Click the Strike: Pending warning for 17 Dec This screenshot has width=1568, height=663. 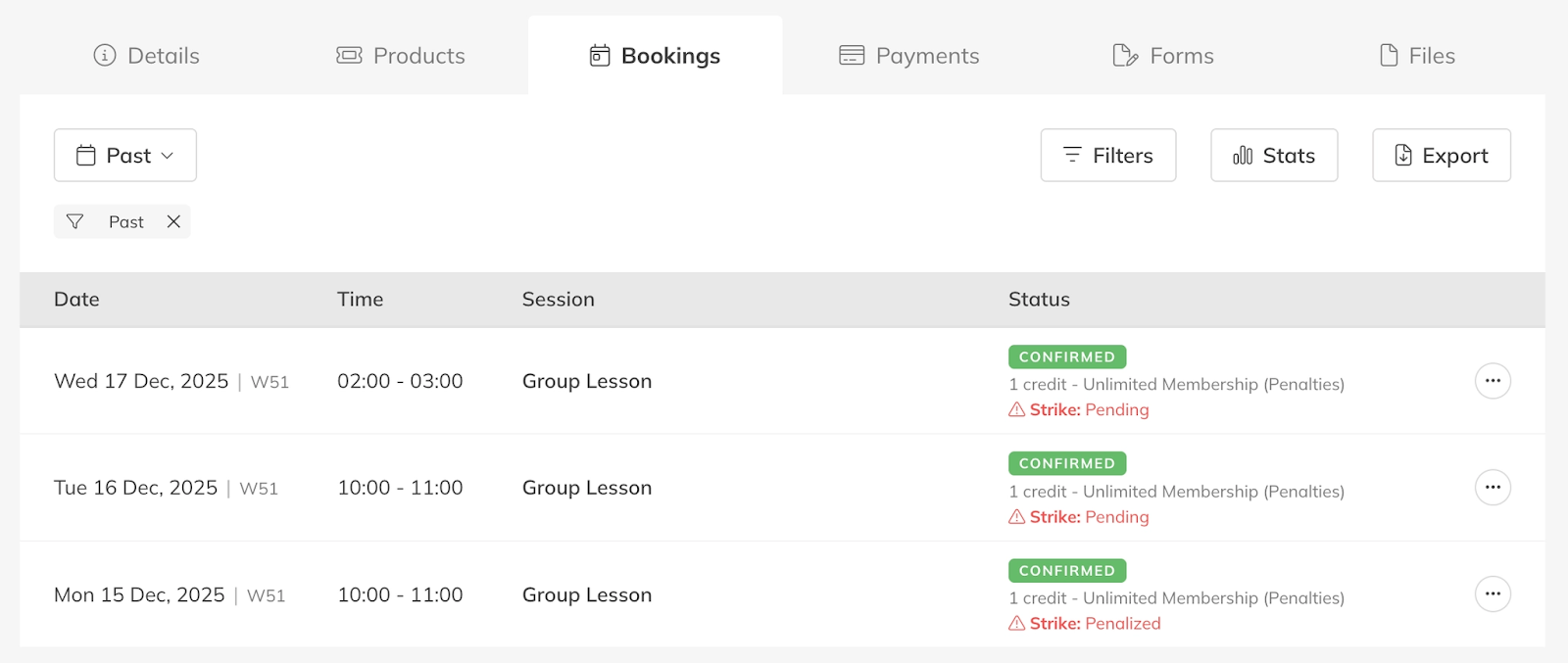[1079, 410]
